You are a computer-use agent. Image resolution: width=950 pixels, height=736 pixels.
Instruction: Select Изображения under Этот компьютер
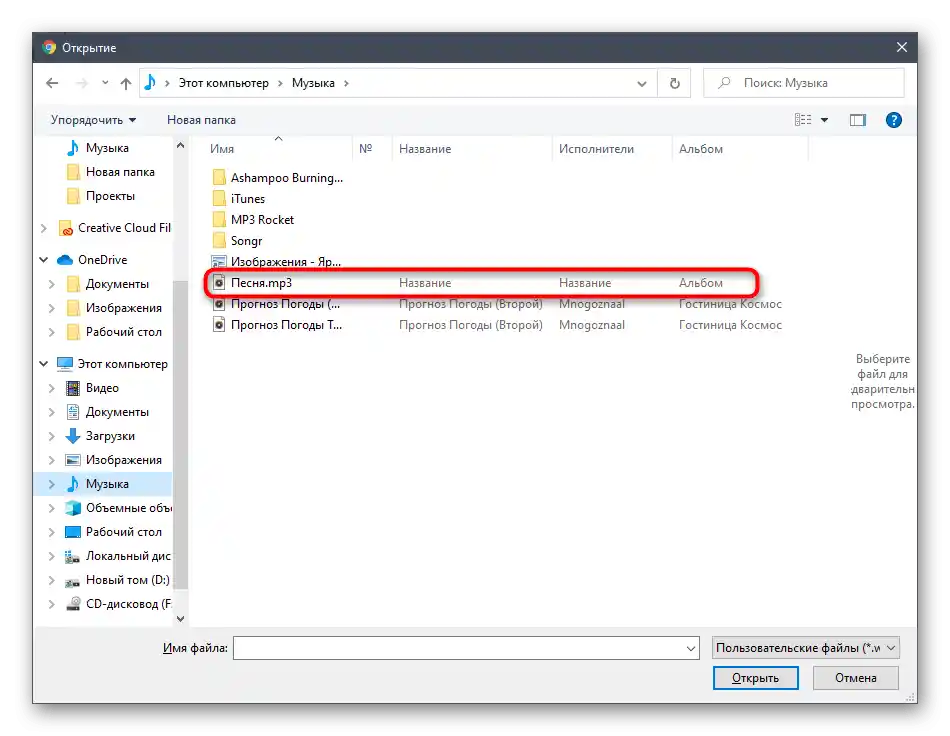[114, 460]
